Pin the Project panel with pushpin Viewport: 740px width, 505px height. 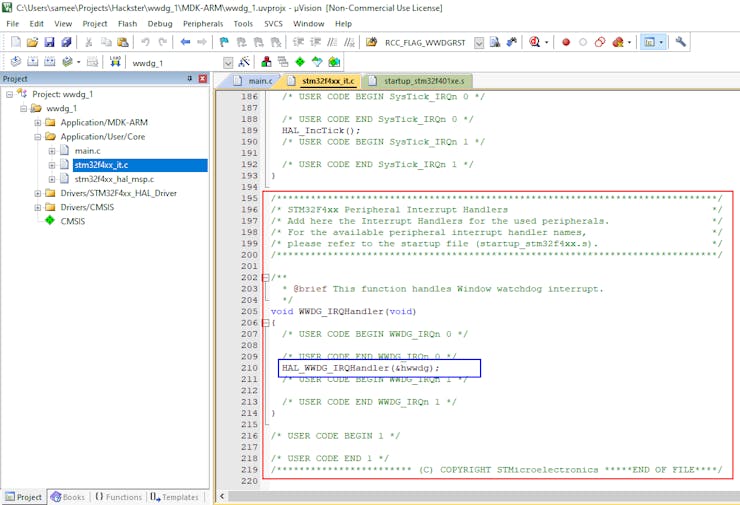(190, 79)
